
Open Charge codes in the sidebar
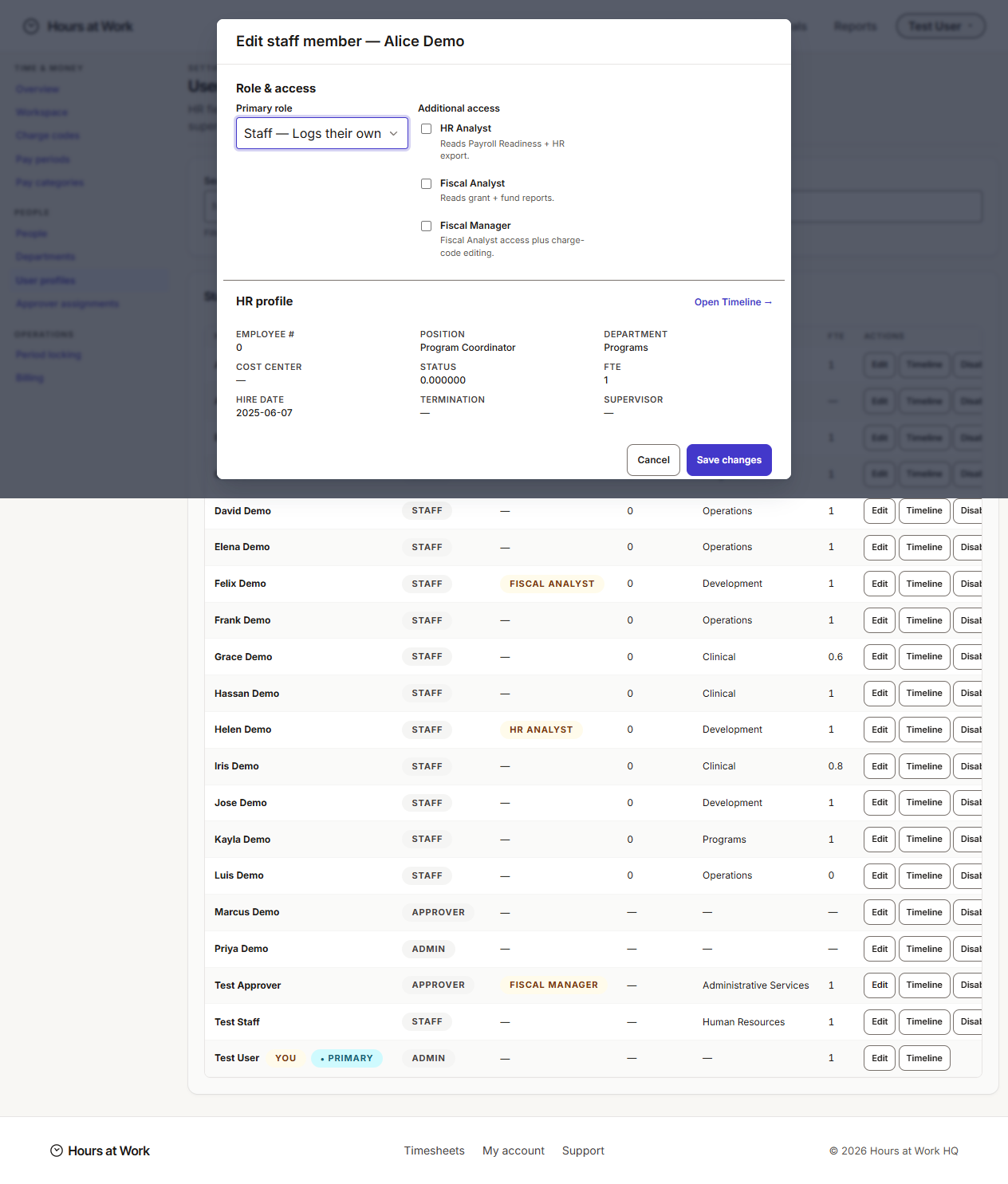click(47, 136)
